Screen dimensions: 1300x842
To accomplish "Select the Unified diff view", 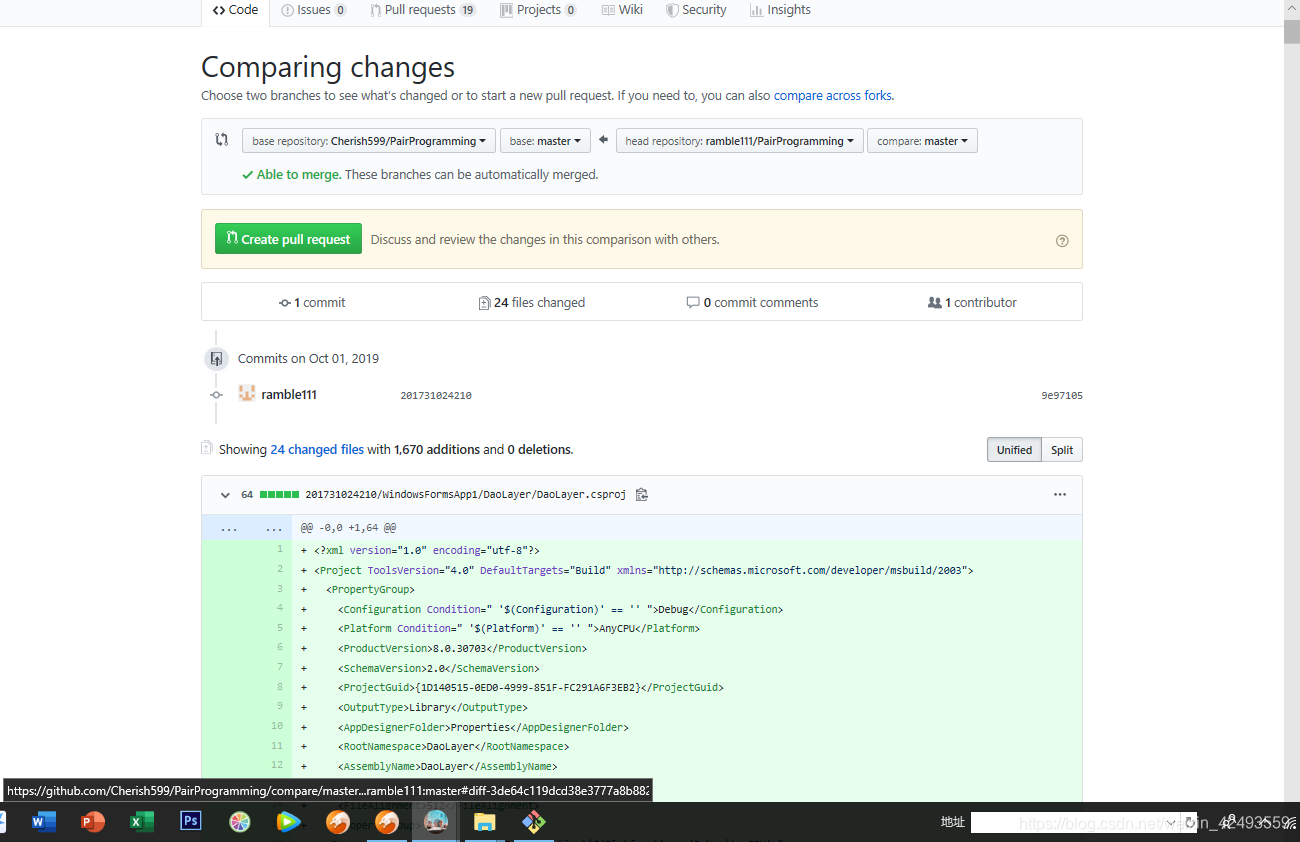I will (1014, 450).
